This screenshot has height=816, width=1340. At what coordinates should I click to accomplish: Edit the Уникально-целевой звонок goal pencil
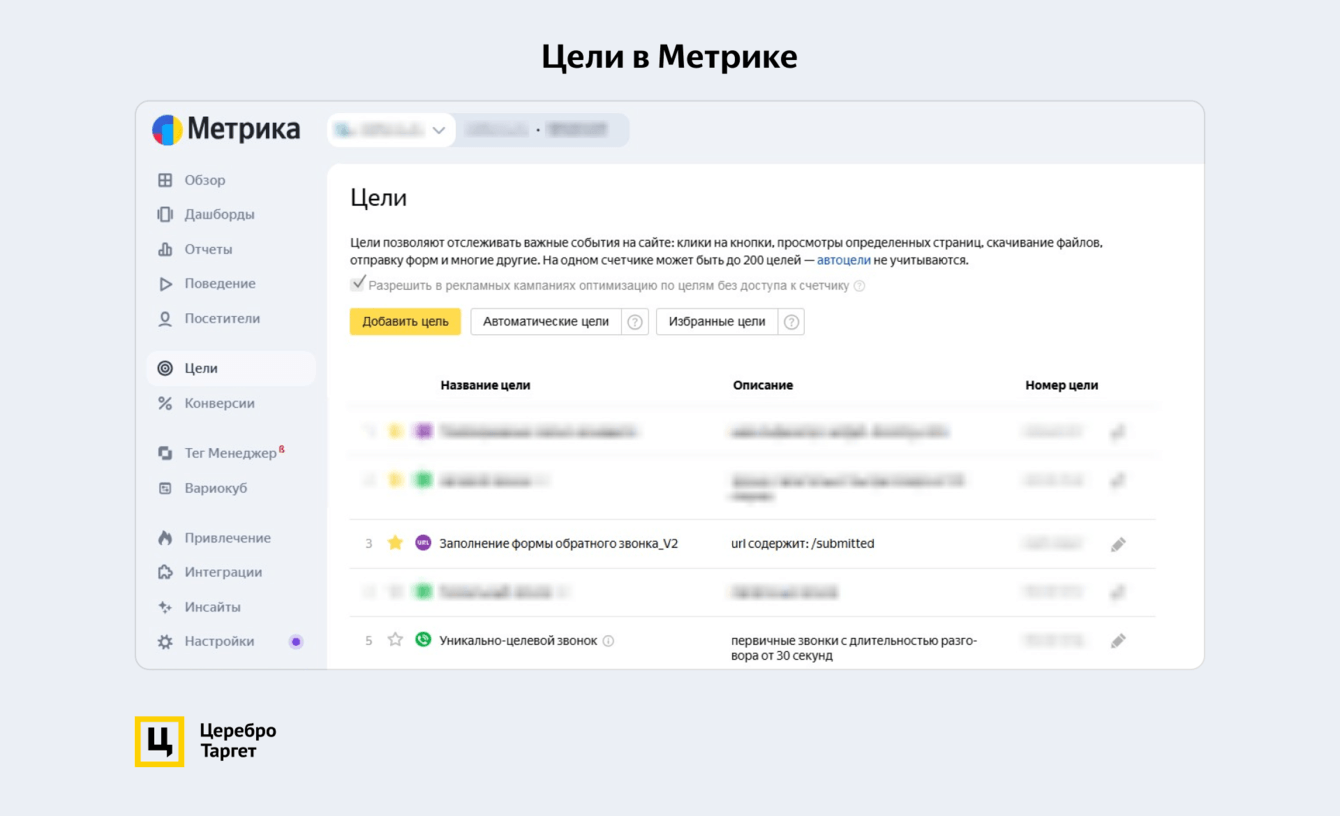coord(1118,641)
